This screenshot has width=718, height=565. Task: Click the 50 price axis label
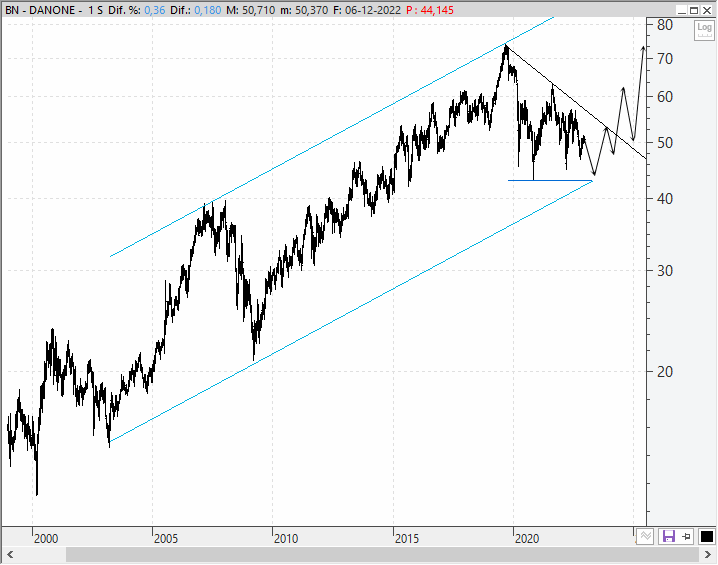(664, 142)
